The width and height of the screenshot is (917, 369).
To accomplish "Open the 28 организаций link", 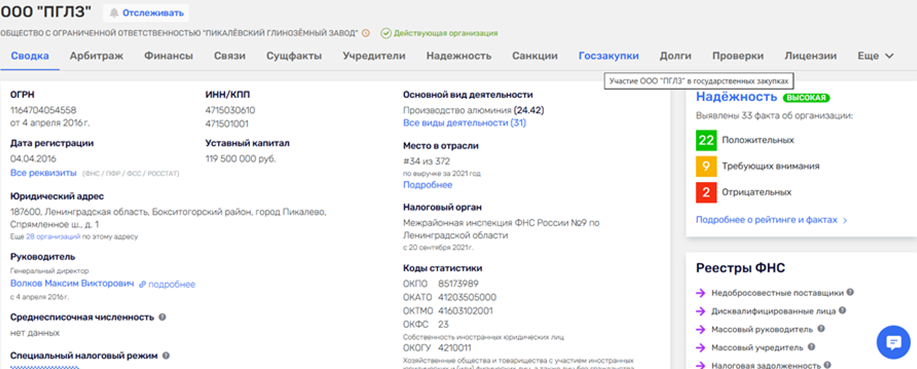I will coord(53,237).
